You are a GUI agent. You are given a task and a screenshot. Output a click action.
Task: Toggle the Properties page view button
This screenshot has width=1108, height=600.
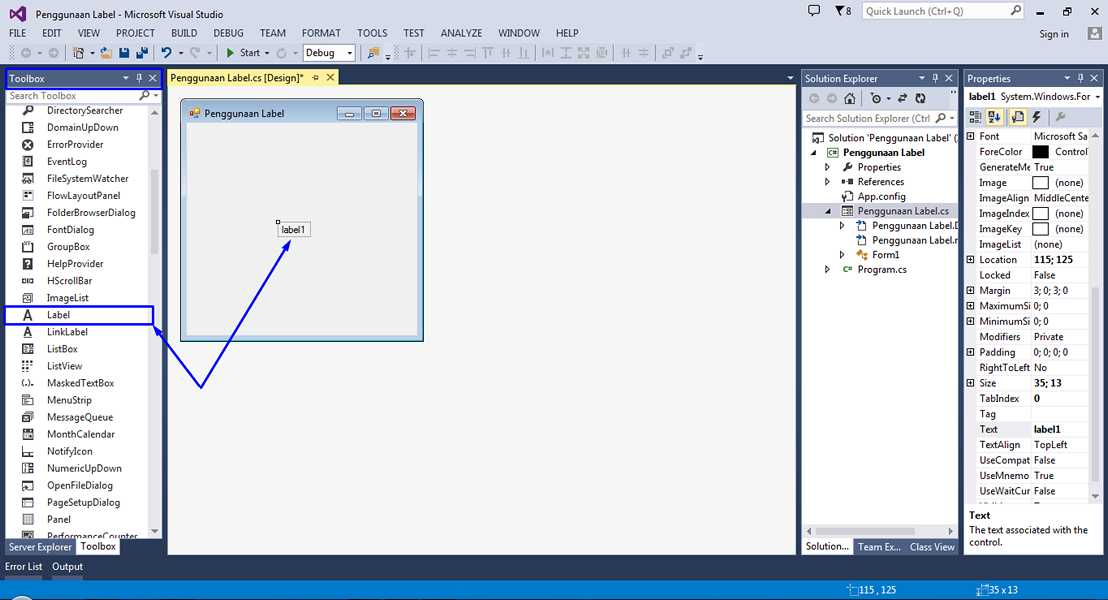pos(1018,117)
